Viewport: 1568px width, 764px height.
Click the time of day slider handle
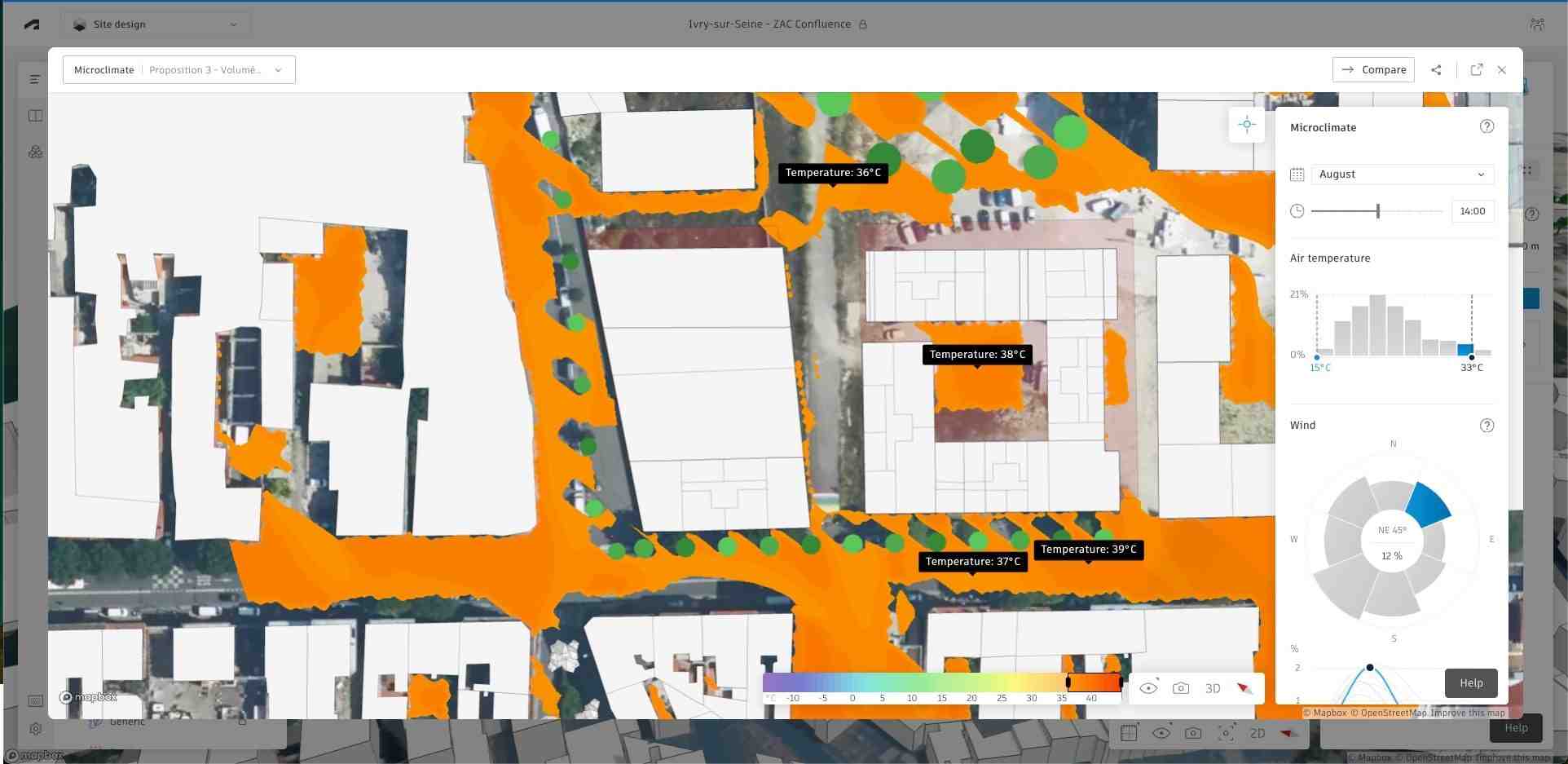pyautogui.click(x=1377, y=211)
